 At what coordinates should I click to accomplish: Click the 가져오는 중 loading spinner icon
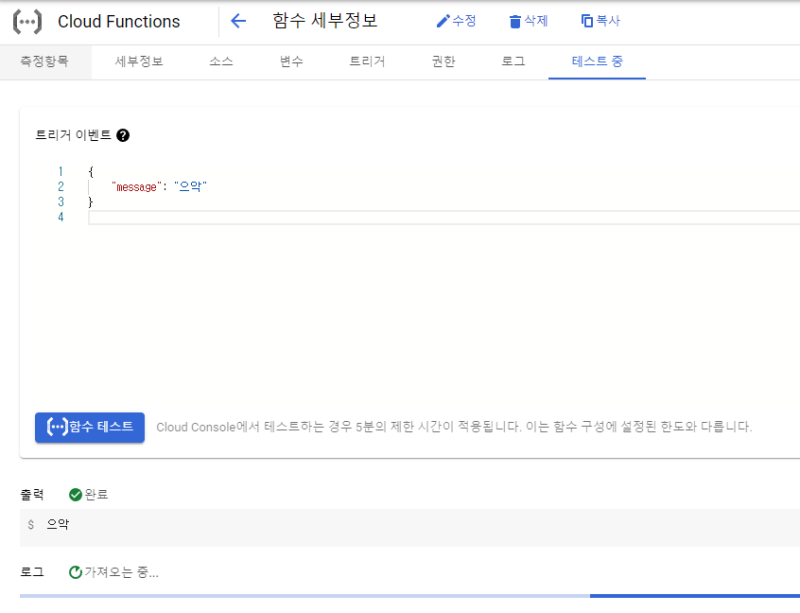coord(76,572)
